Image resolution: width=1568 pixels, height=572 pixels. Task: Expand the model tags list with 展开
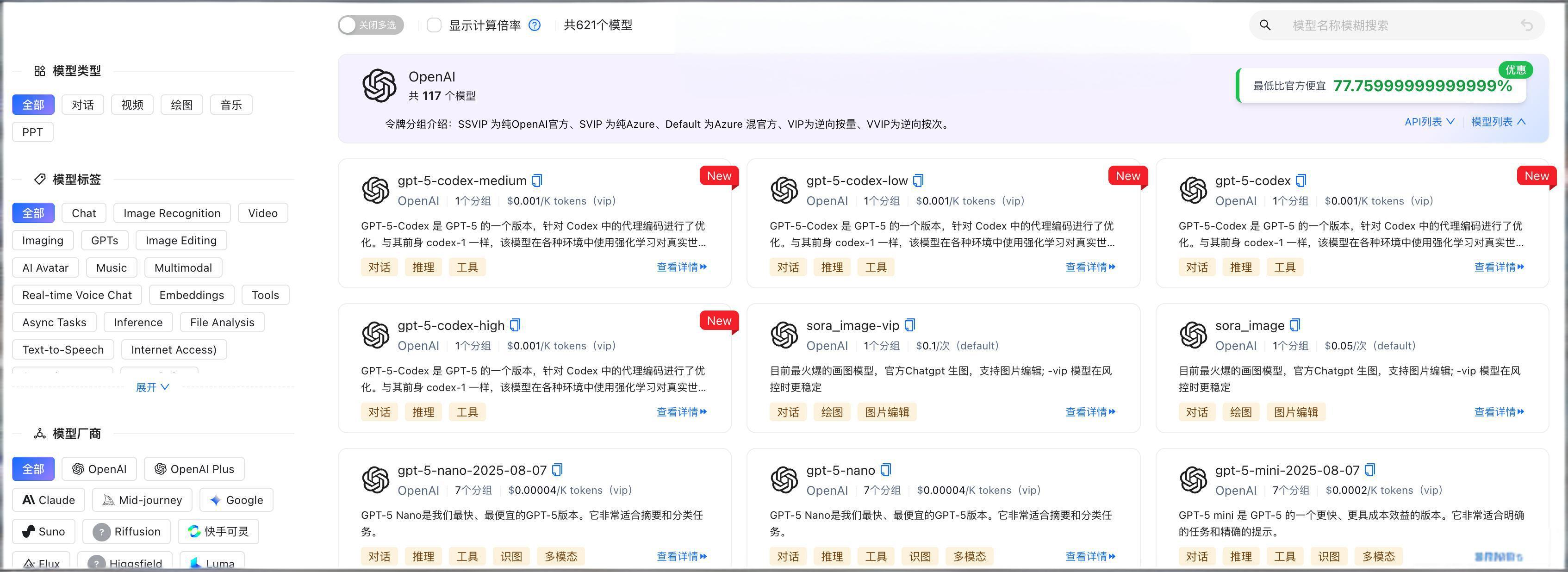coord(152,387)
